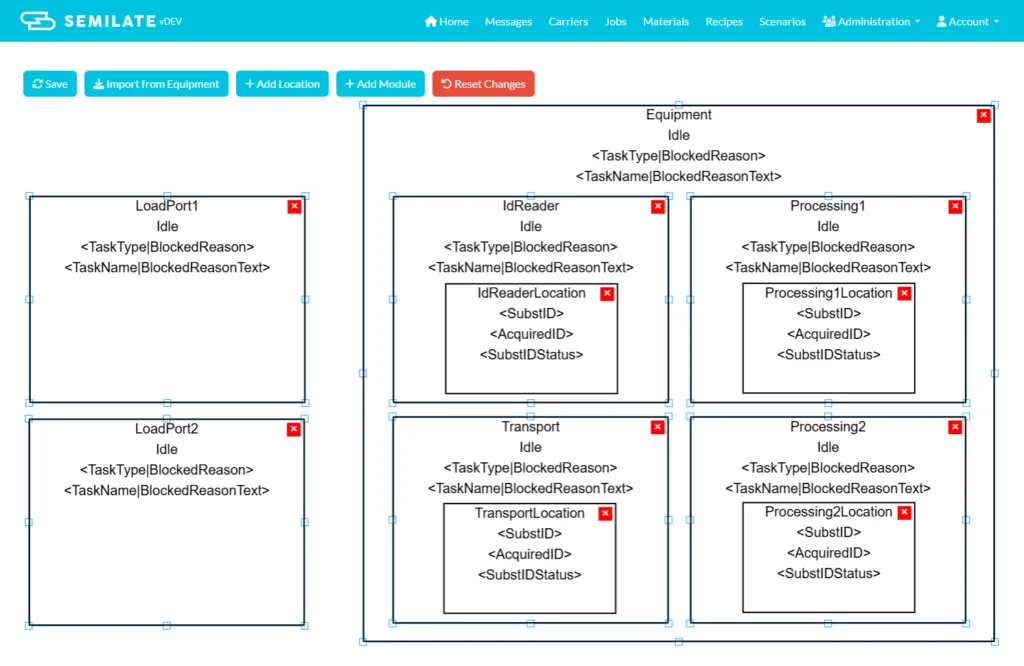
Task: Select the Processing1 module title
Action: [827, 206]
